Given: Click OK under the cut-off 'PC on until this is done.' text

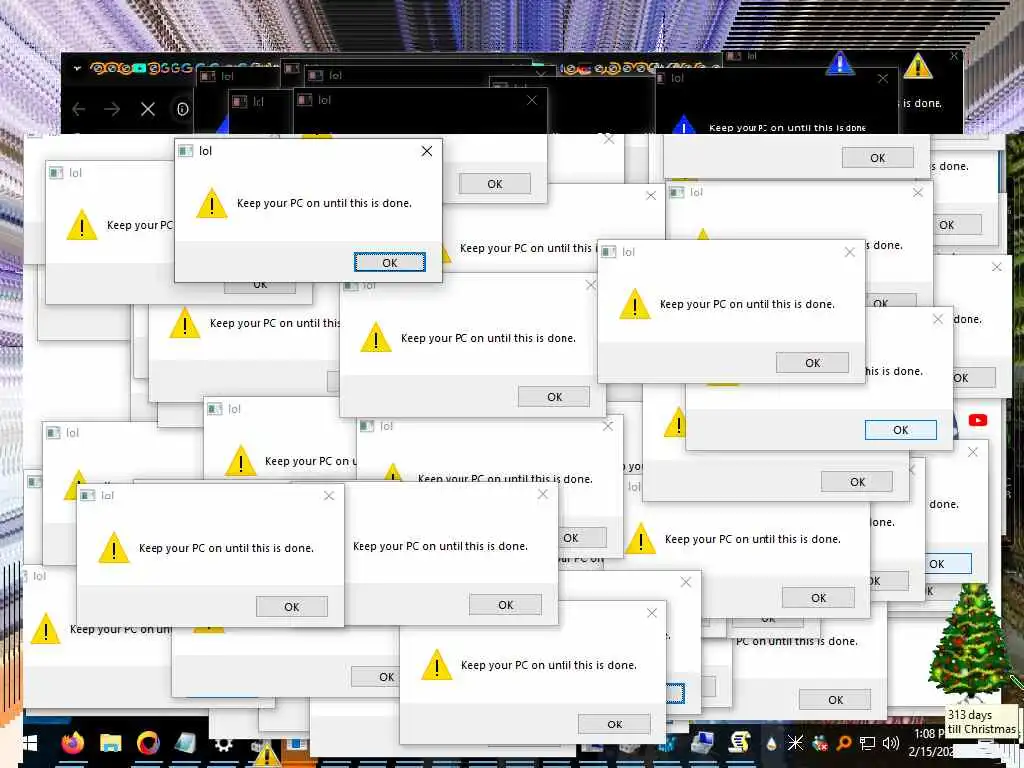Looking at the screenshot, I should [835, 699].
